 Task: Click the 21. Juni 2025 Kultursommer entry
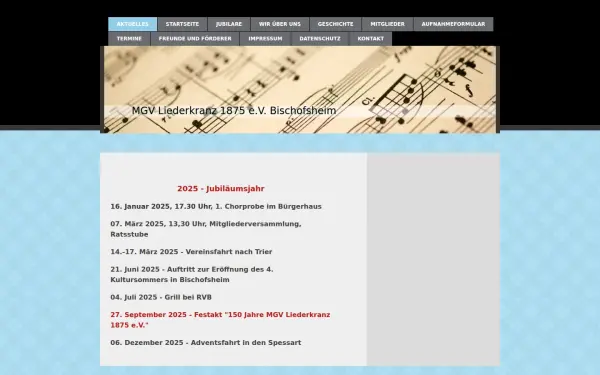tap(192, 274)
